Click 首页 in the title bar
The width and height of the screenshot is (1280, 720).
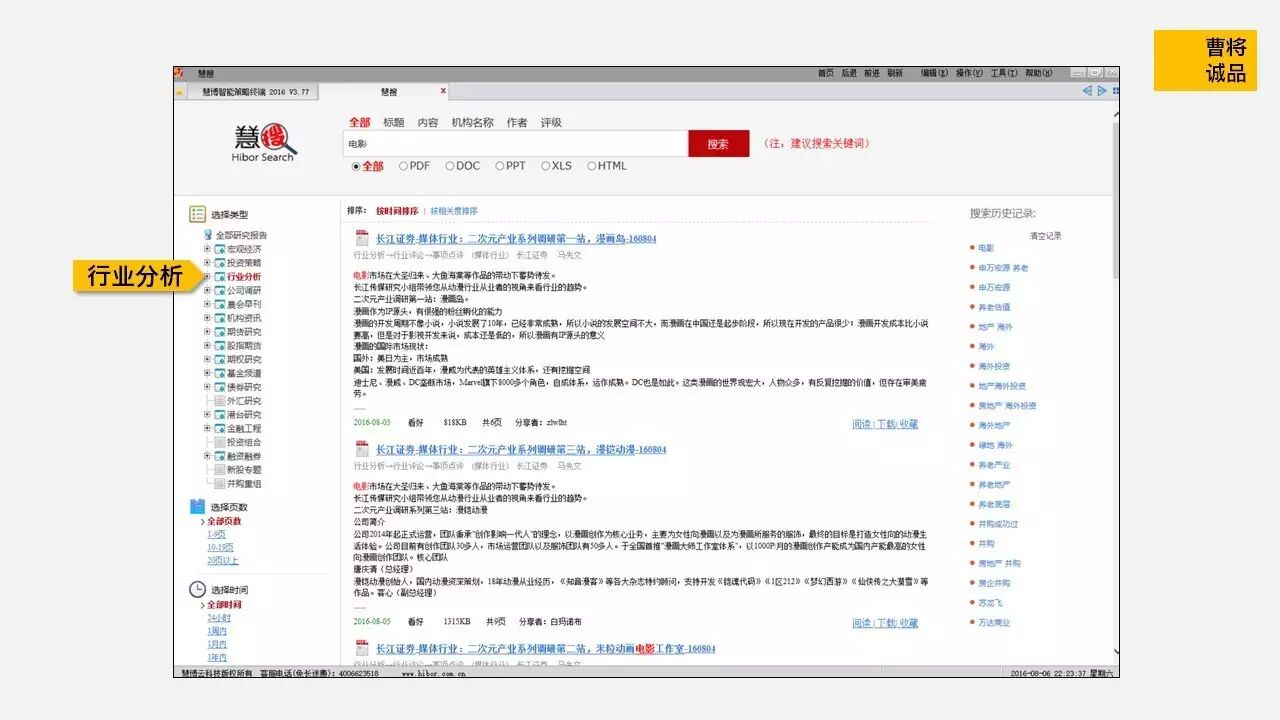coord(825,73)
